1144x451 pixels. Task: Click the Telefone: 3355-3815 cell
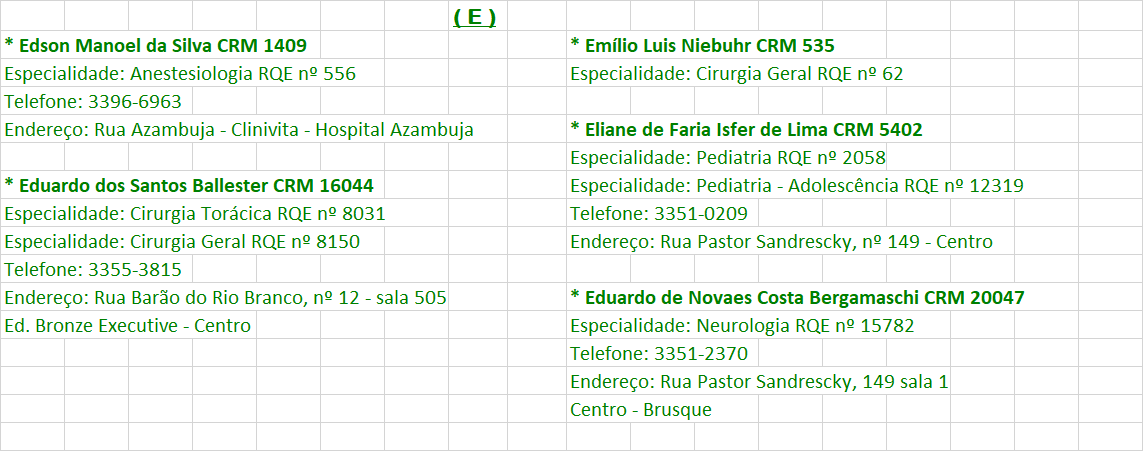tap(93, 270)
